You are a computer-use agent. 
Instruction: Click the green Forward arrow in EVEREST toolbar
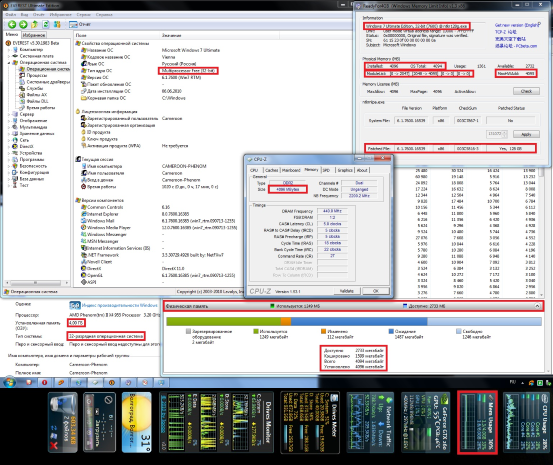point(23,24)
